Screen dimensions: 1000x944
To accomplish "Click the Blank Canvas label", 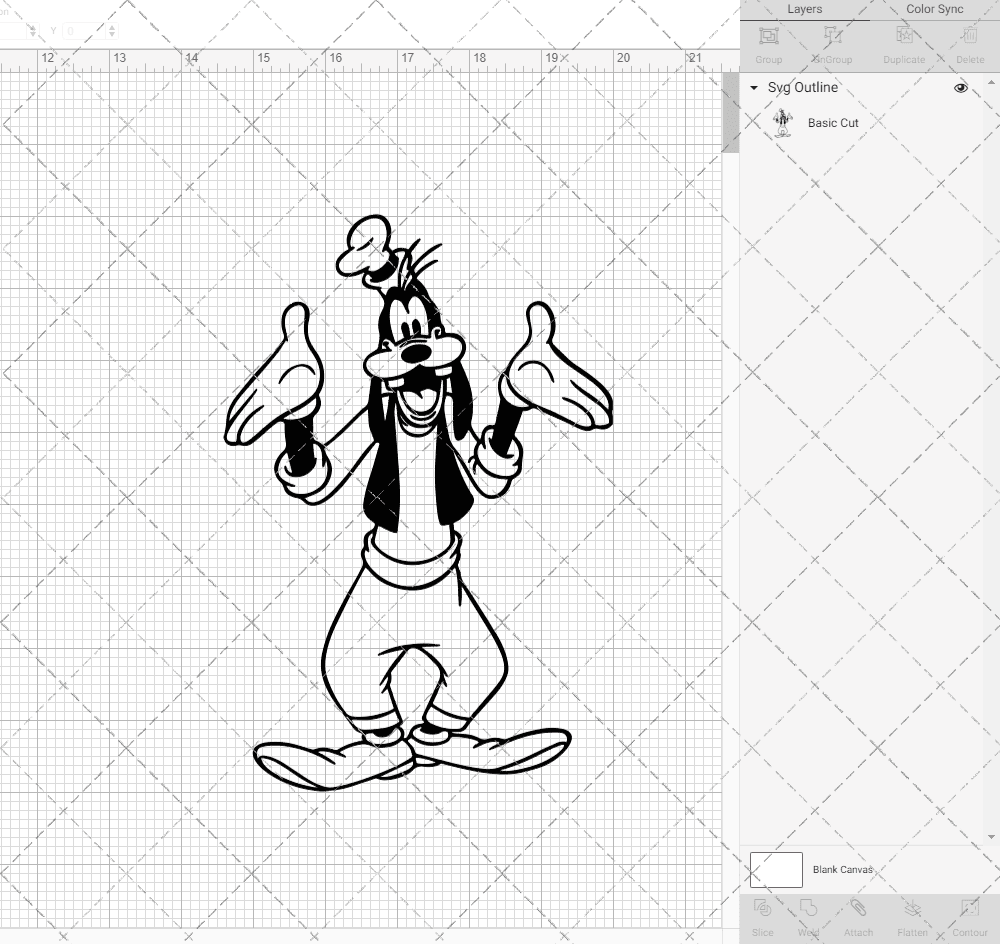I will [842, 869].
